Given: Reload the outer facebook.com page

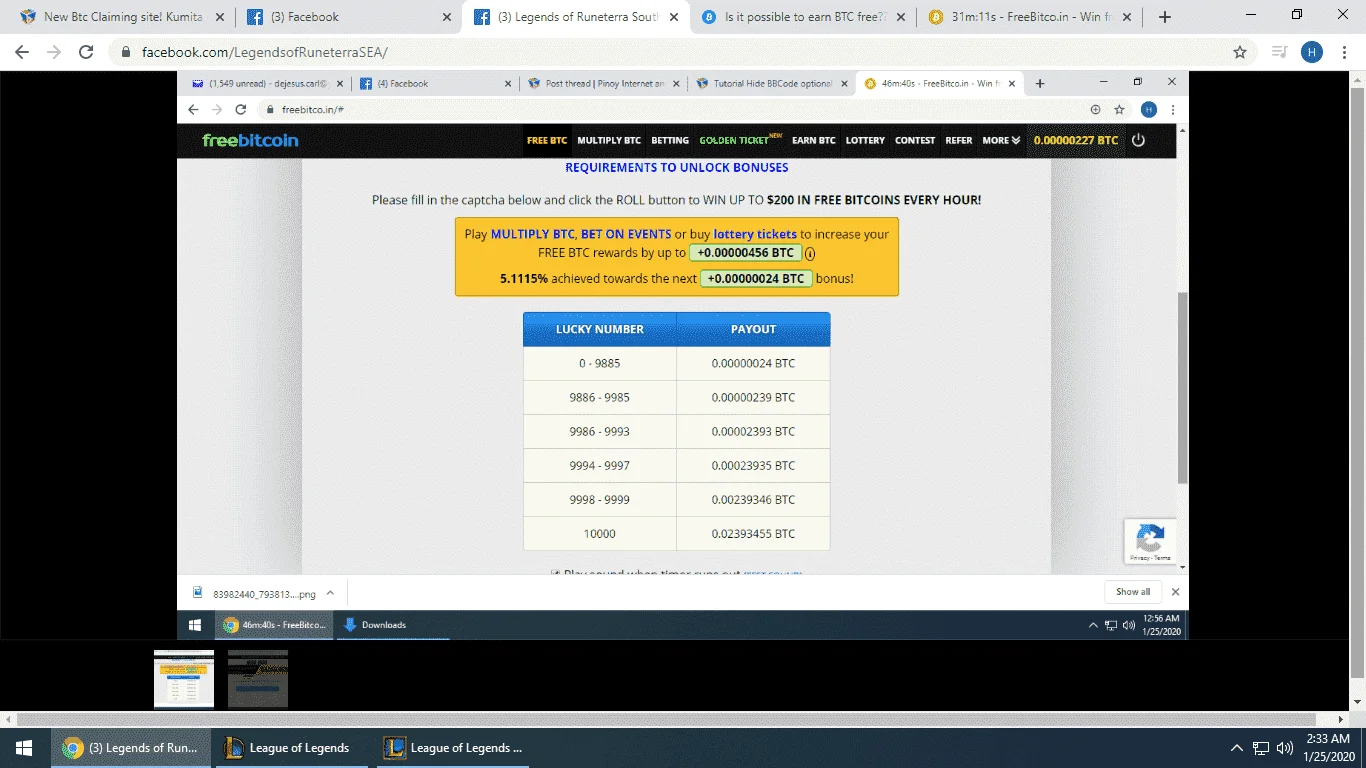Looking at the screenshot, I should click(x=86, y=52).
